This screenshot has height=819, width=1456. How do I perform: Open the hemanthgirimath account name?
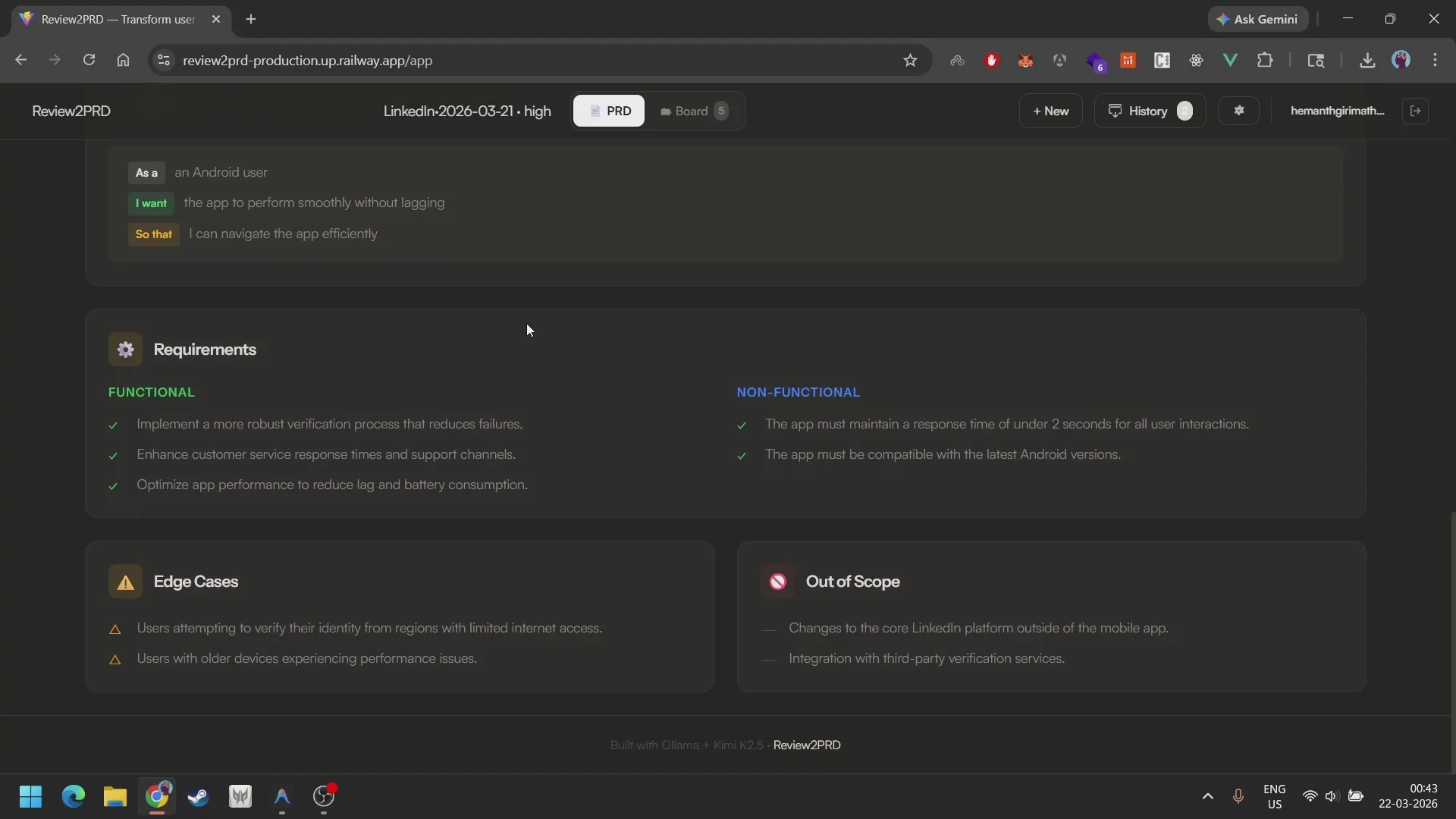[1337, 111]
